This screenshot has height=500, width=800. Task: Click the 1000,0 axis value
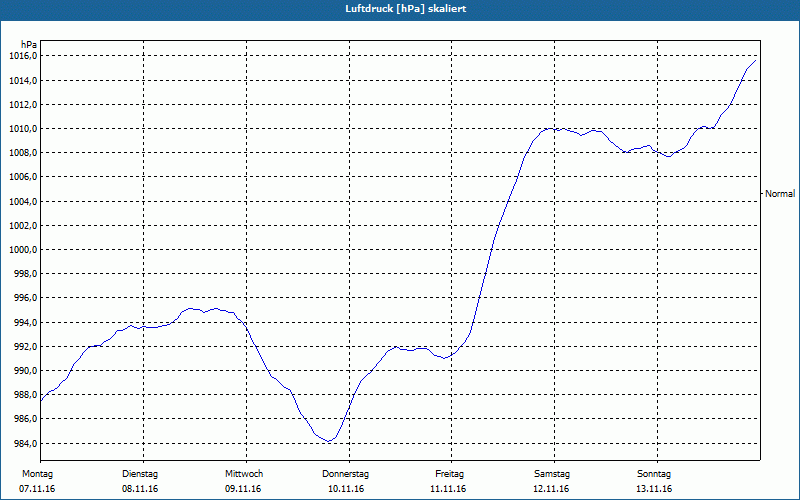point(23,250)
